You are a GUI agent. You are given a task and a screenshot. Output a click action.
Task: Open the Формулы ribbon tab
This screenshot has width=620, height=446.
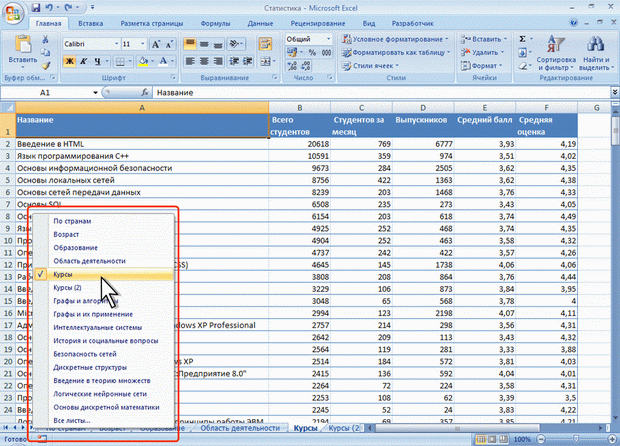(x=217, y=21)
